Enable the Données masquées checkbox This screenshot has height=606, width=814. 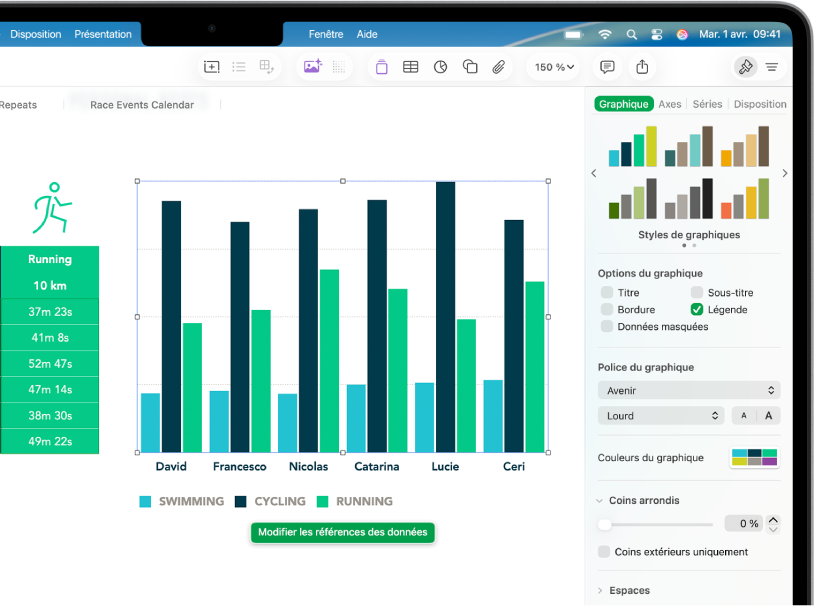tap(607, 327)
